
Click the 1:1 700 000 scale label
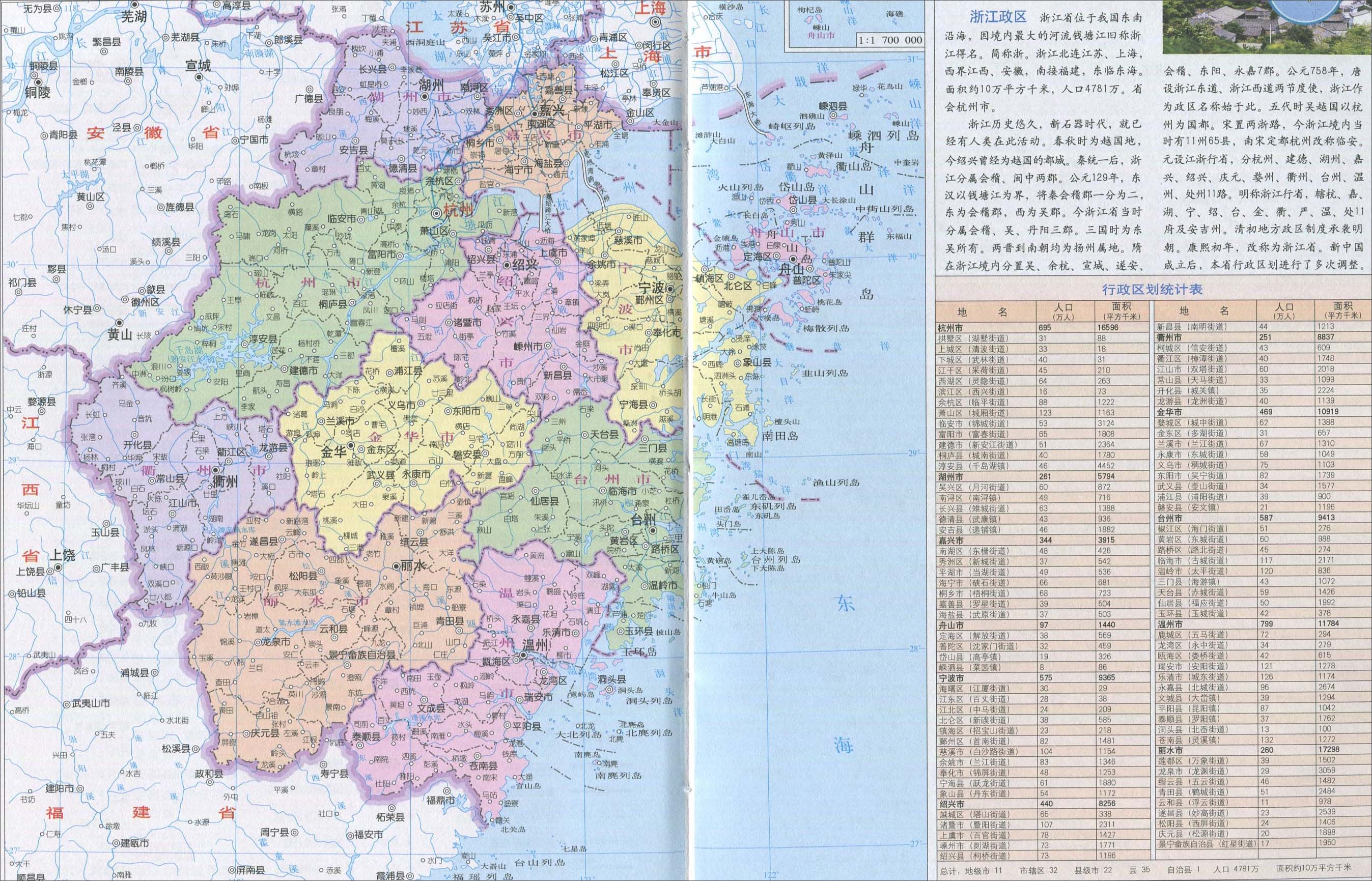coord(891,40)
